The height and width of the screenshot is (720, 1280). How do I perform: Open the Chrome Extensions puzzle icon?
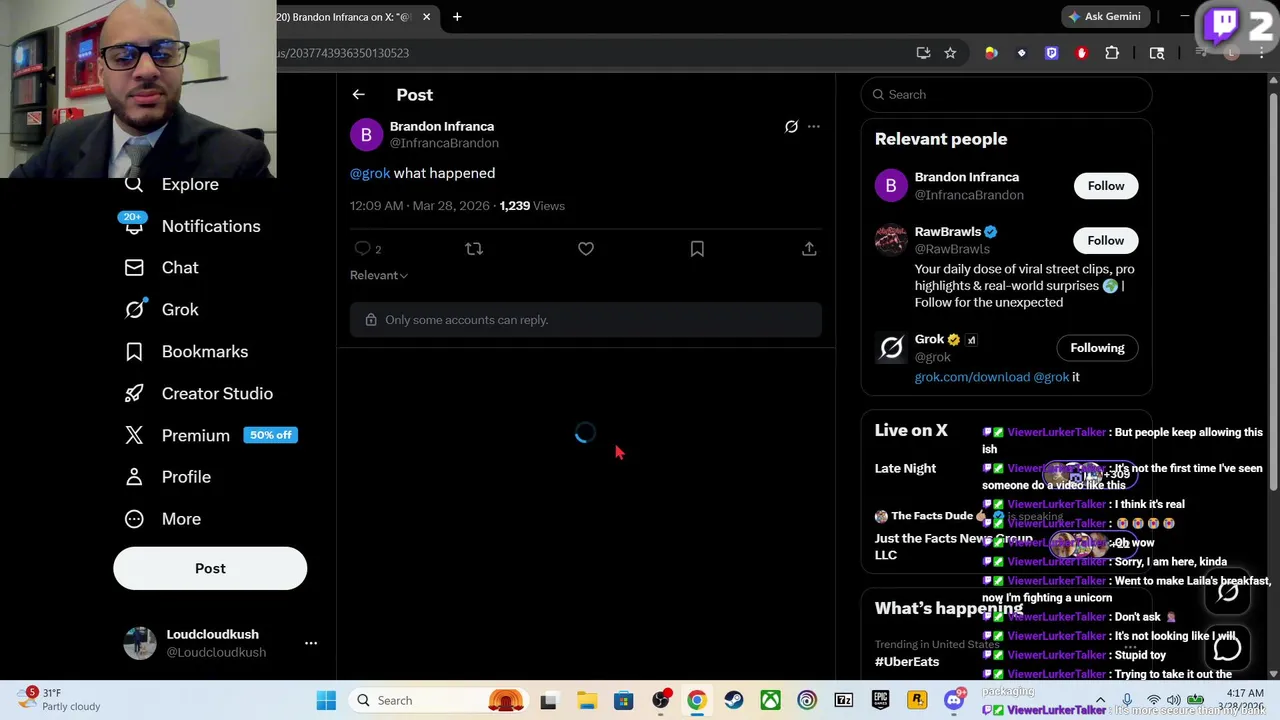[x=1112, y=53]
